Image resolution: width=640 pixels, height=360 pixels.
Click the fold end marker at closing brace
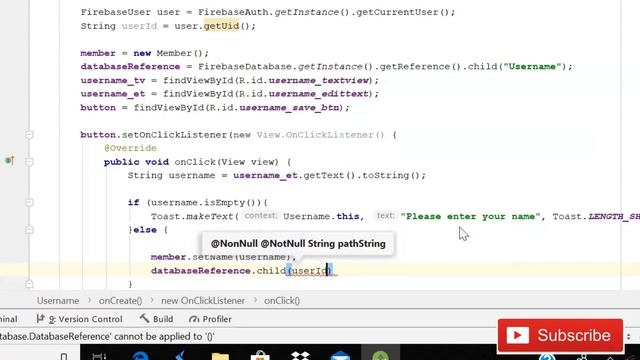pos(29,284)
